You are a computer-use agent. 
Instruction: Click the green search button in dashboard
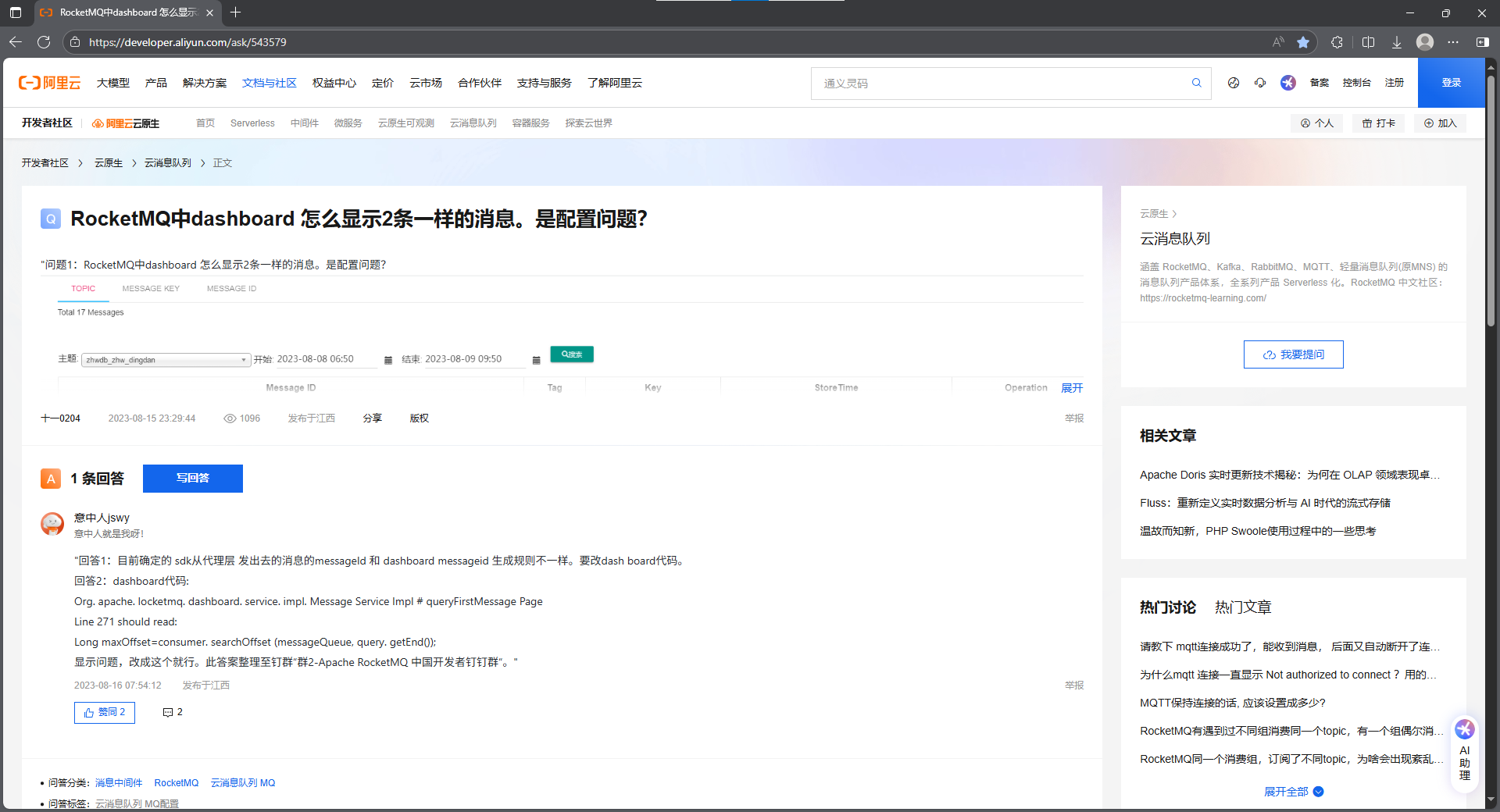pos(572,354)
